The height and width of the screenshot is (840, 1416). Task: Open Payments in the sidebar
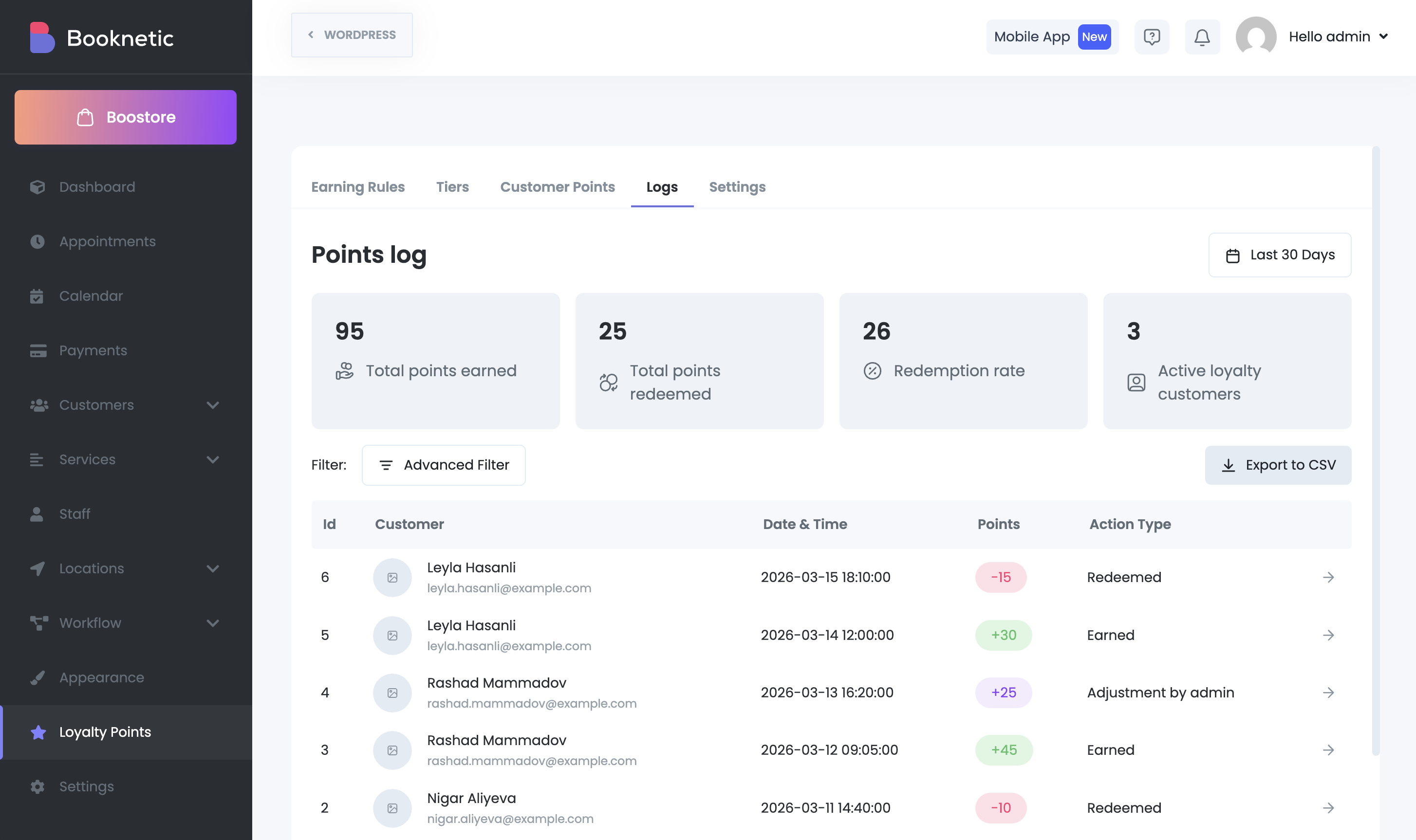coord(93,350)
